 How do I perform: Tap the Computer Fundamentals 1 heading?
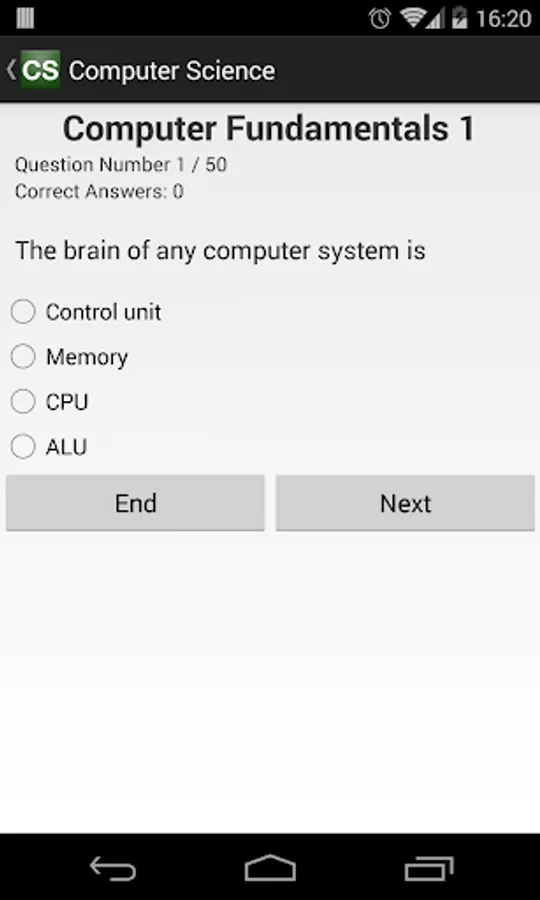(x=269, y=129)
